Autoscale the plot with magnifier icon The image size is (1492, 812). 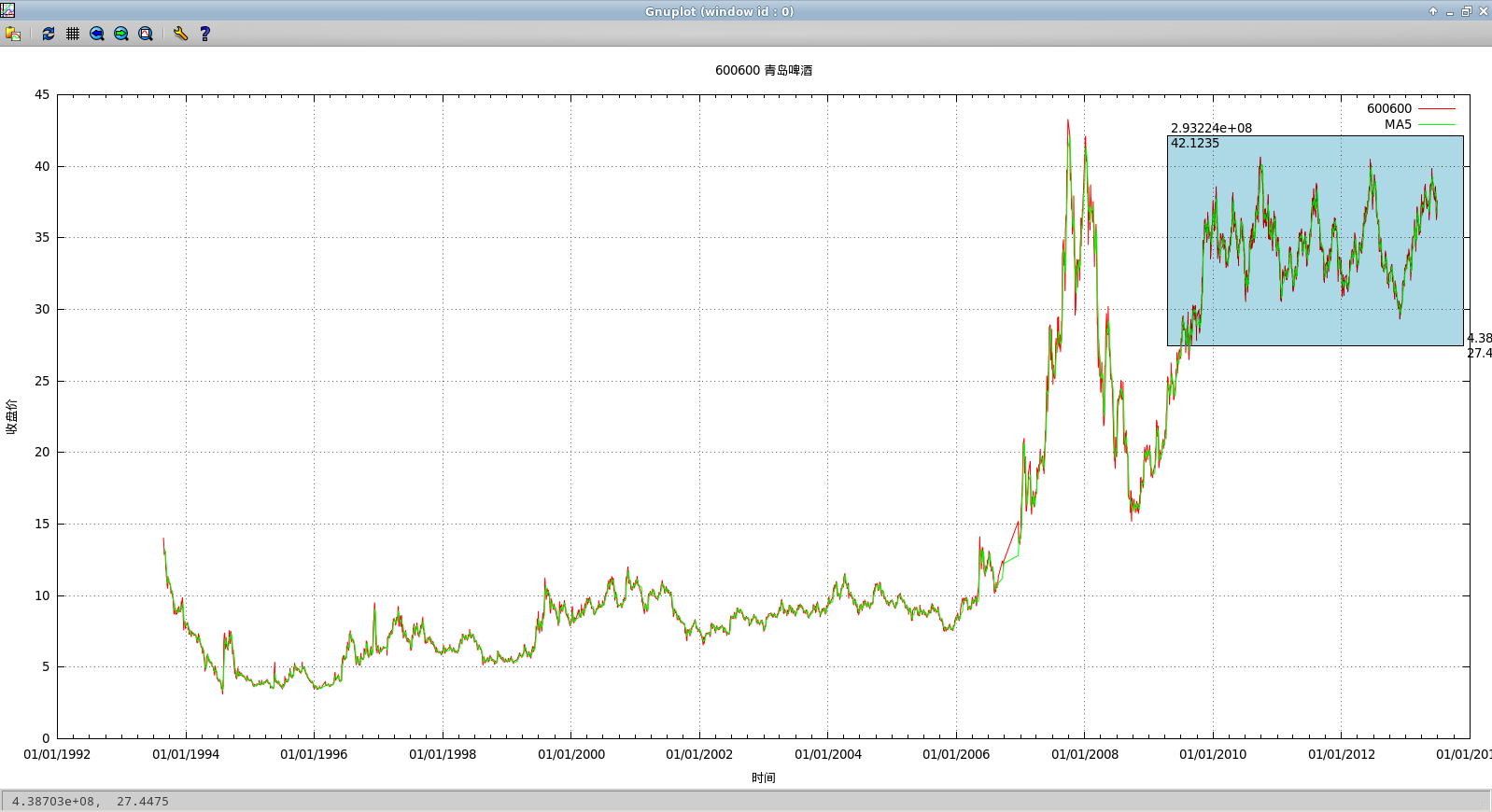point(146,34)
